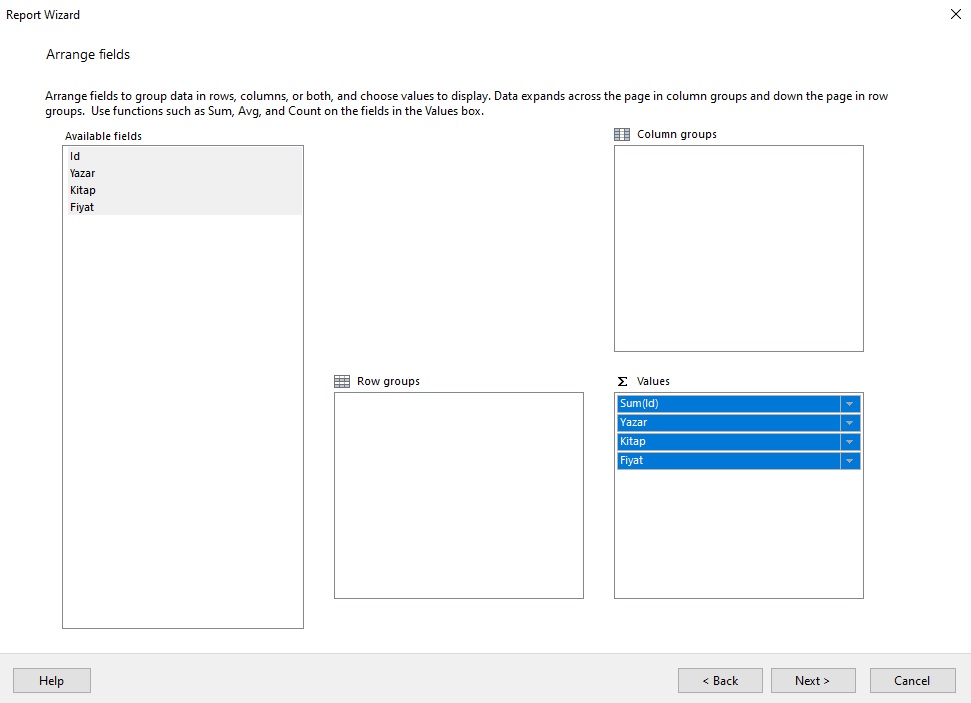Click the Row groups table icon
The image size is (971, 703).
click(342, 382)
